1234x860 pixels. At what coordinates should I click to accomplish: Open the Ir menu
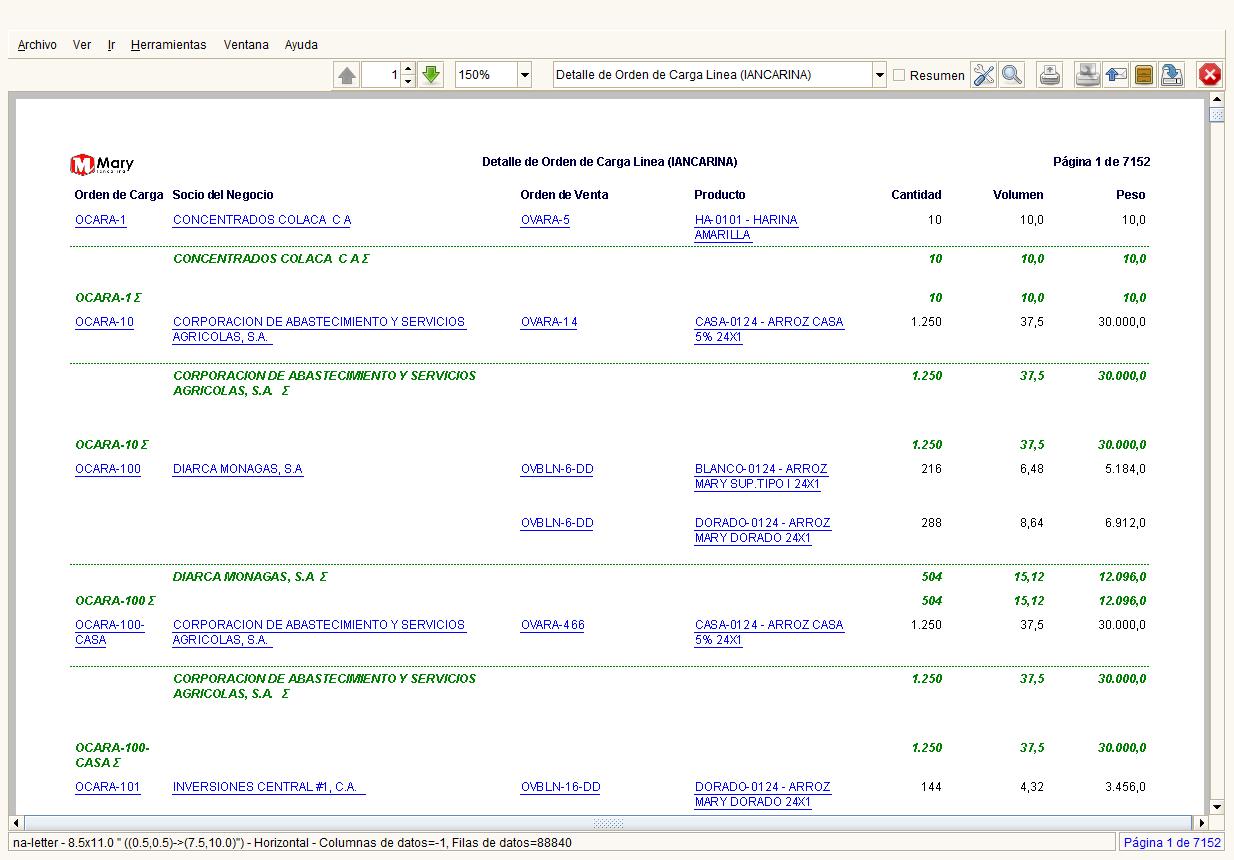(112, 45)
